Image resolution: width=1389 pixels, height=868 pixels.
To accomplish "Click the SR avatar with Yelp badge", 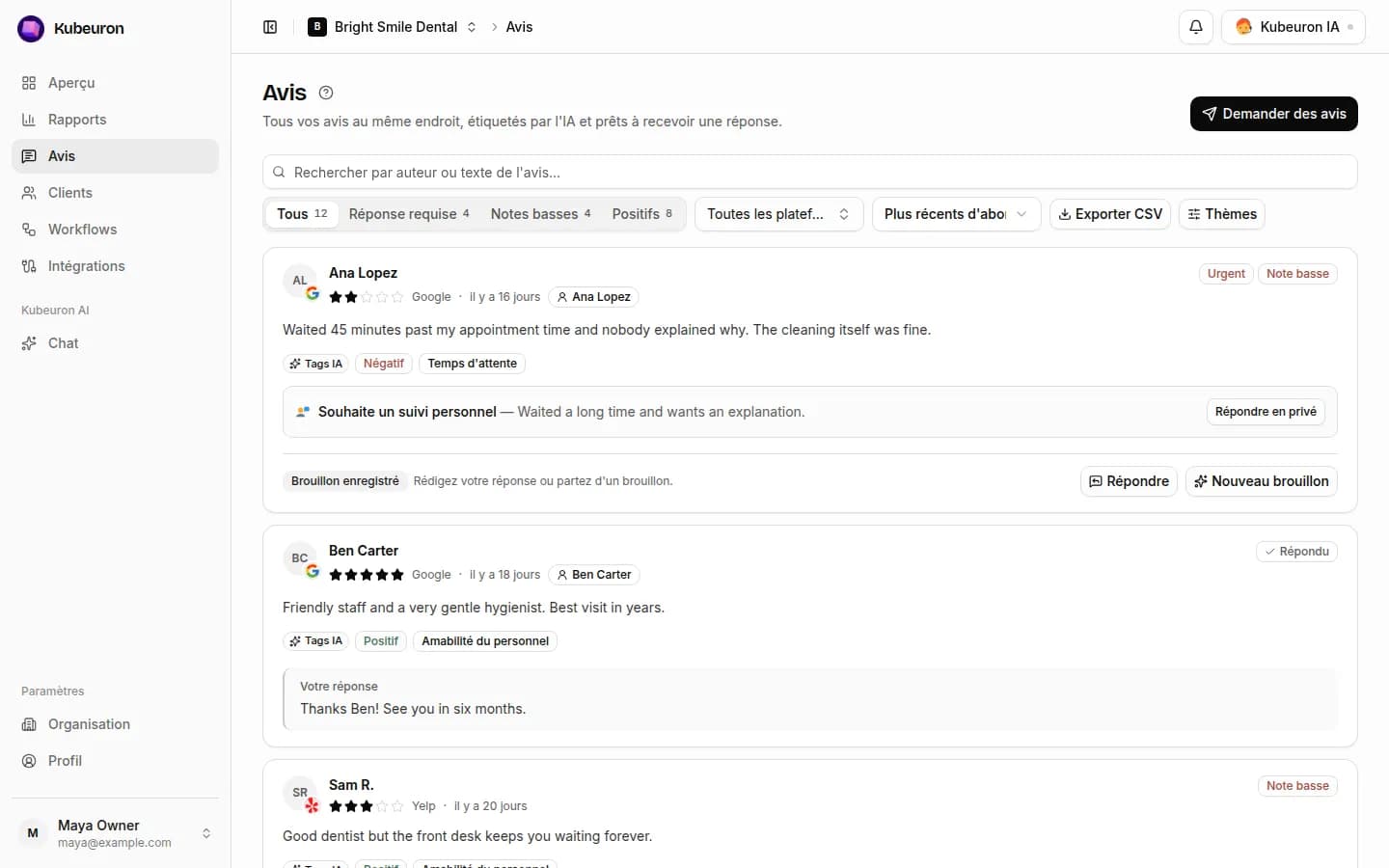I will pos(301,794).
